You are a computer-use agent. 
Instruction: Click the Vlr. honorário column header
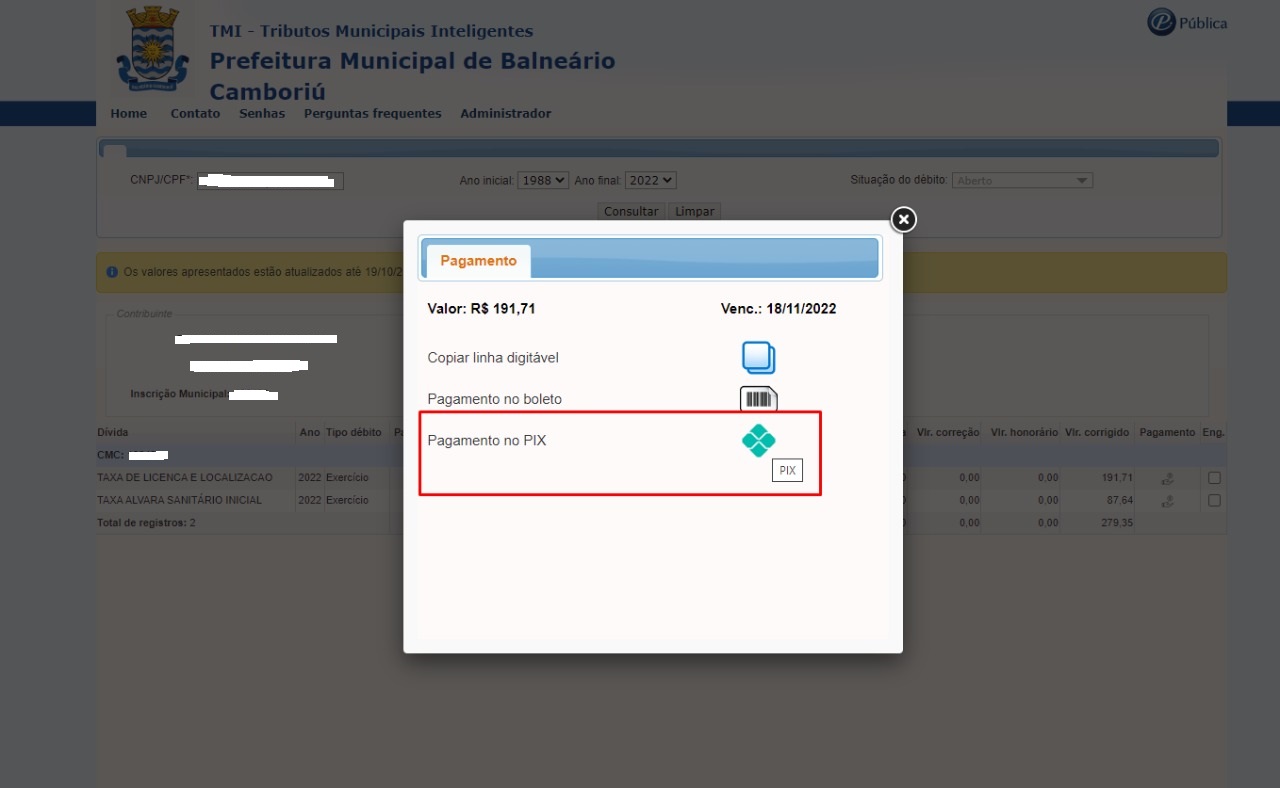pos(1024,433)
